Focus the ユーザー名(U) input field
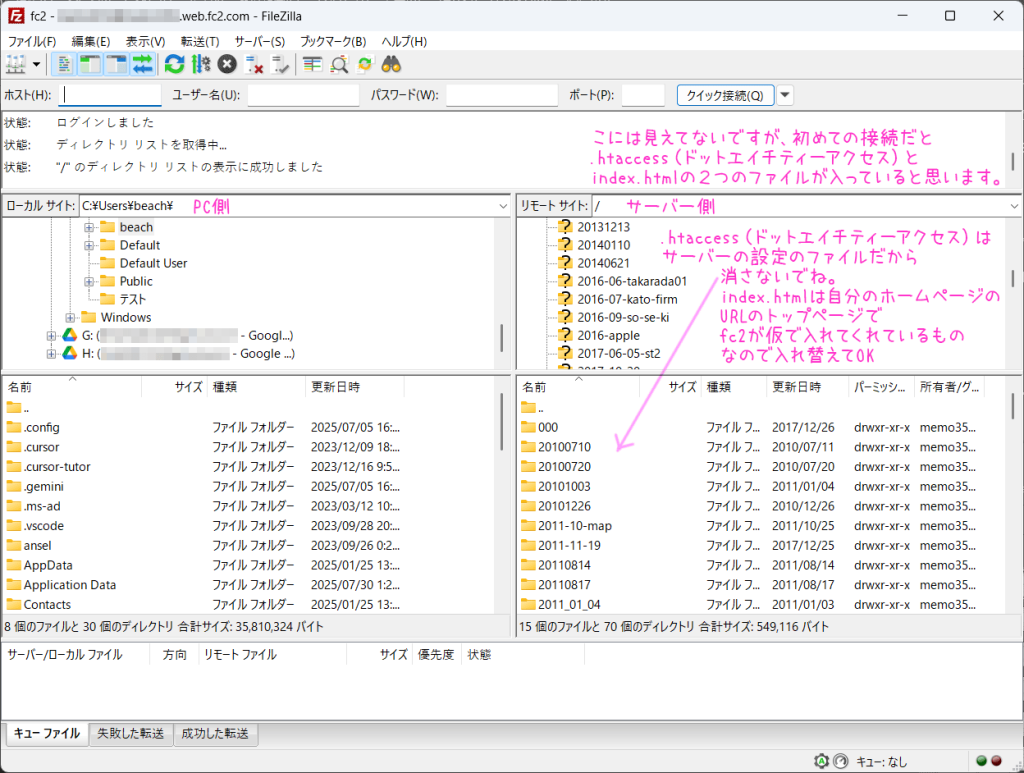 (x=304, y=95)
